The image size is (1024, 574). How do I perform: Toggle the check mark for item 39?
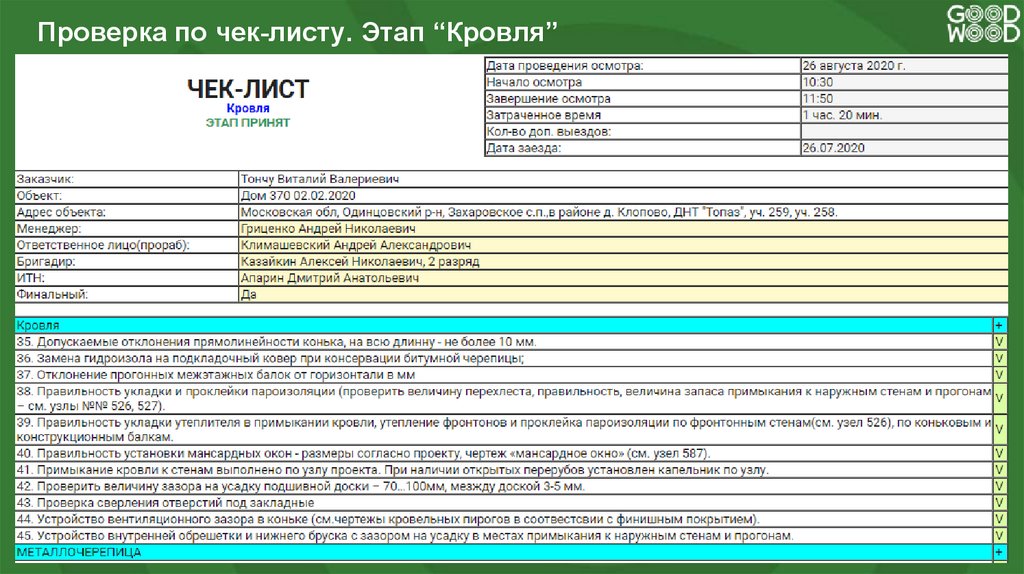(999, 430)
